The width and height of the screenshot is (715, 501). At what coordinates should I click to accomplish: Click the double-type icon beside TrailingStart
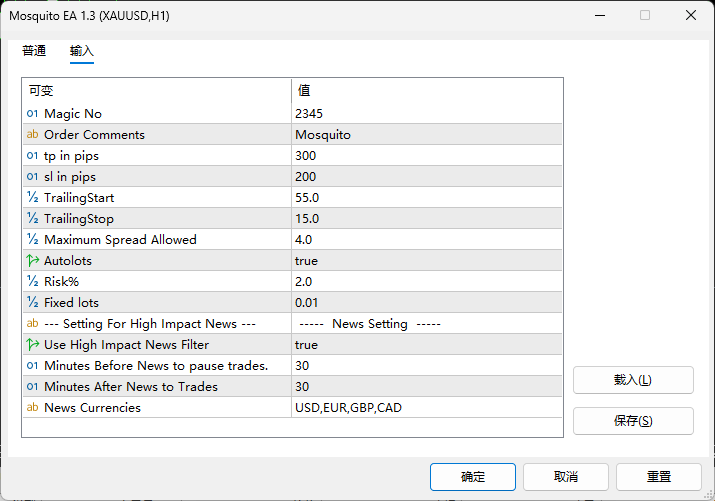point(32,197)
